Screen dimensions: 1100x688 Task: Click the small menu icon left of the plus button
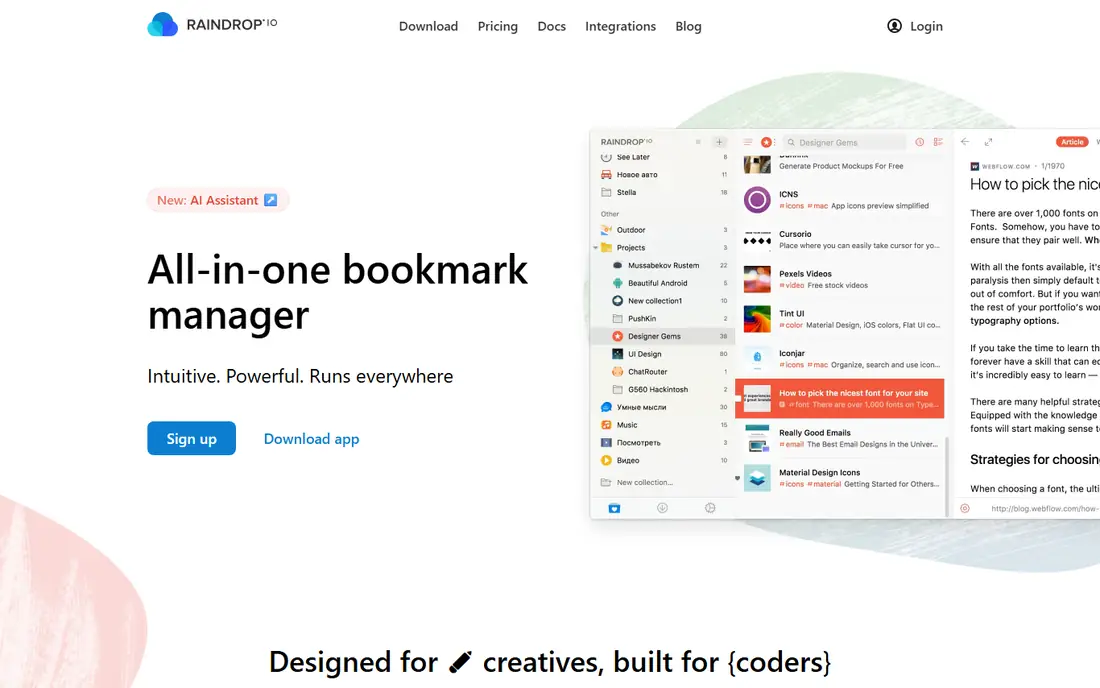(x=698, y=142)
